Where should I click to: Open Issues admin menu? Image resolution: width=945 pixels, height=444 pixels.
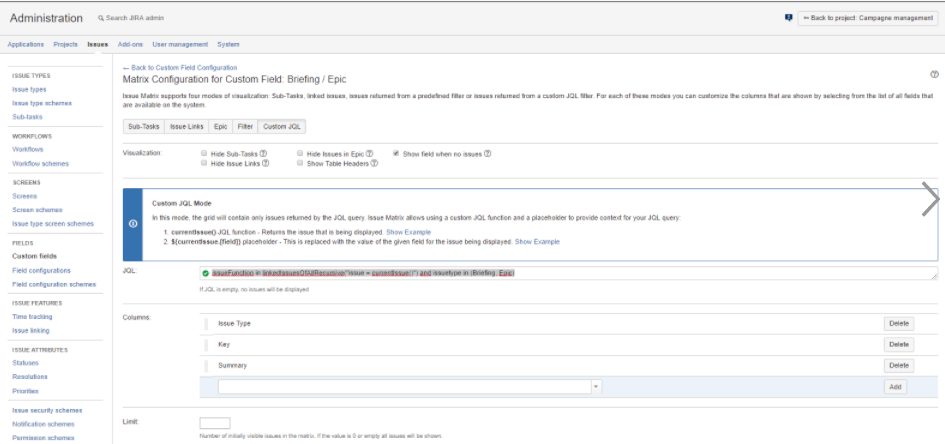tap(98, 45)
